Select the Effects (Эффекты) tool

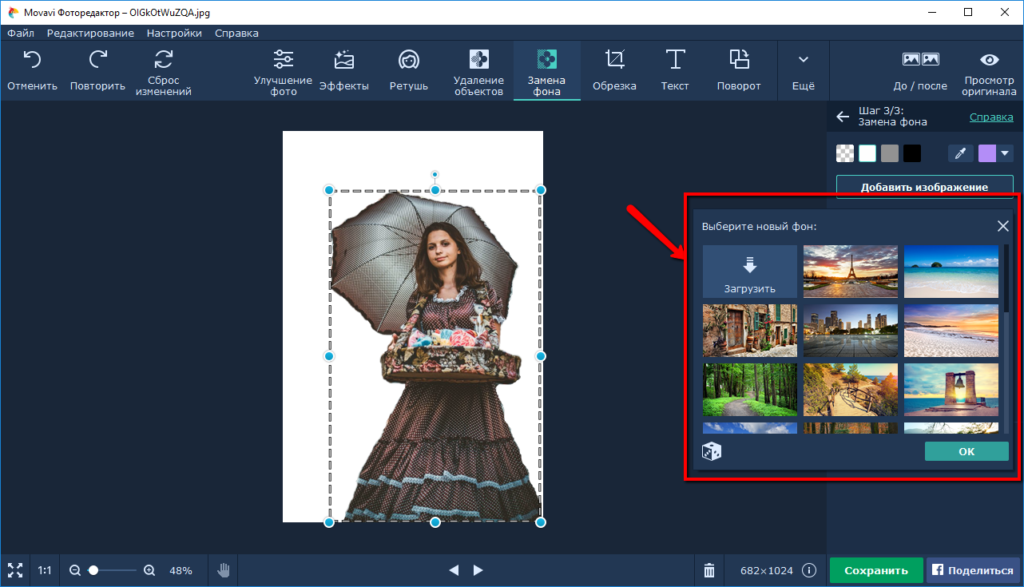pos(344,71)
